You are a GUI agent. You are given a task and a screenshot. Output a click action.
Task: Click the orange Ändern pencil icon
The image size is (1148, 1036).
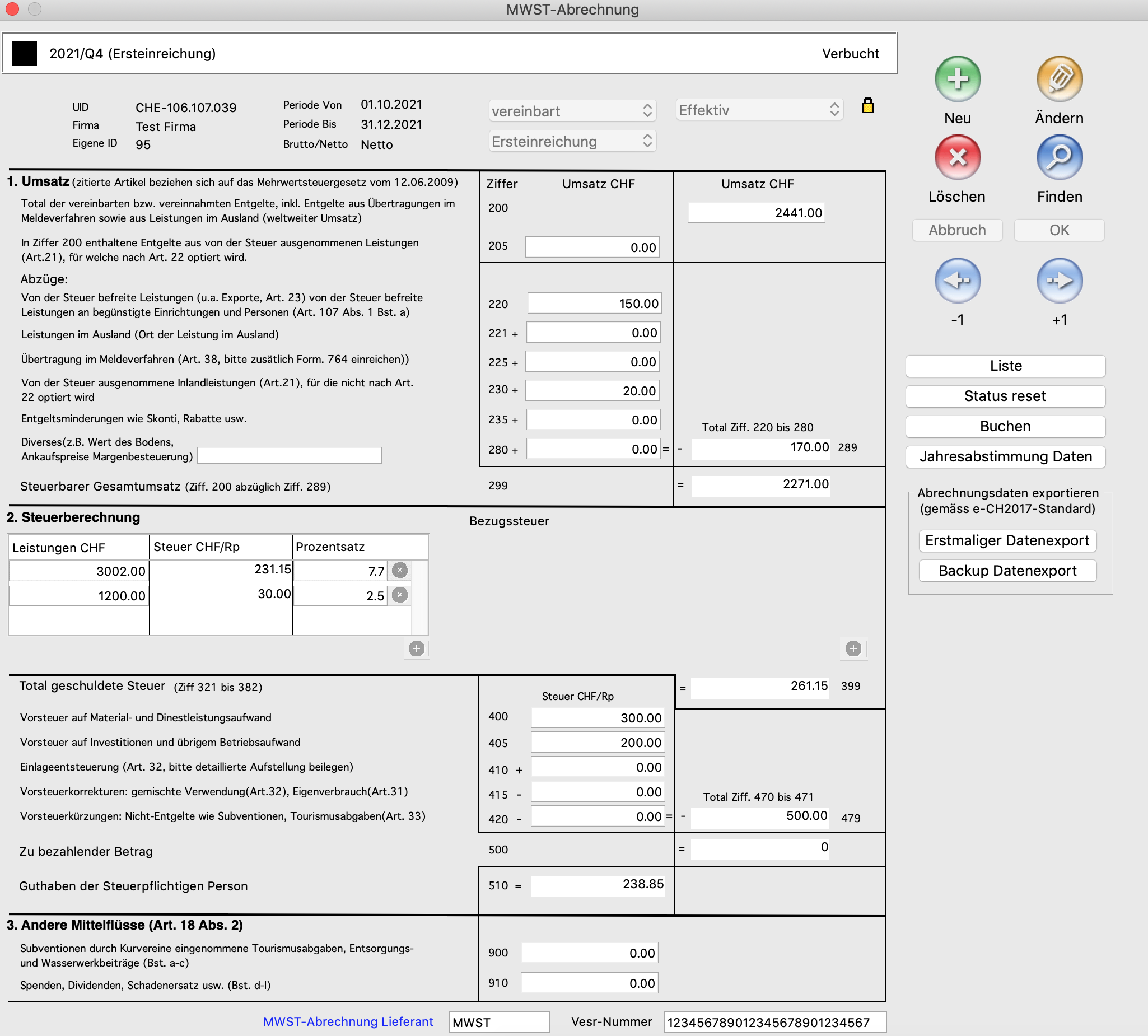[x=1058, y=79]
